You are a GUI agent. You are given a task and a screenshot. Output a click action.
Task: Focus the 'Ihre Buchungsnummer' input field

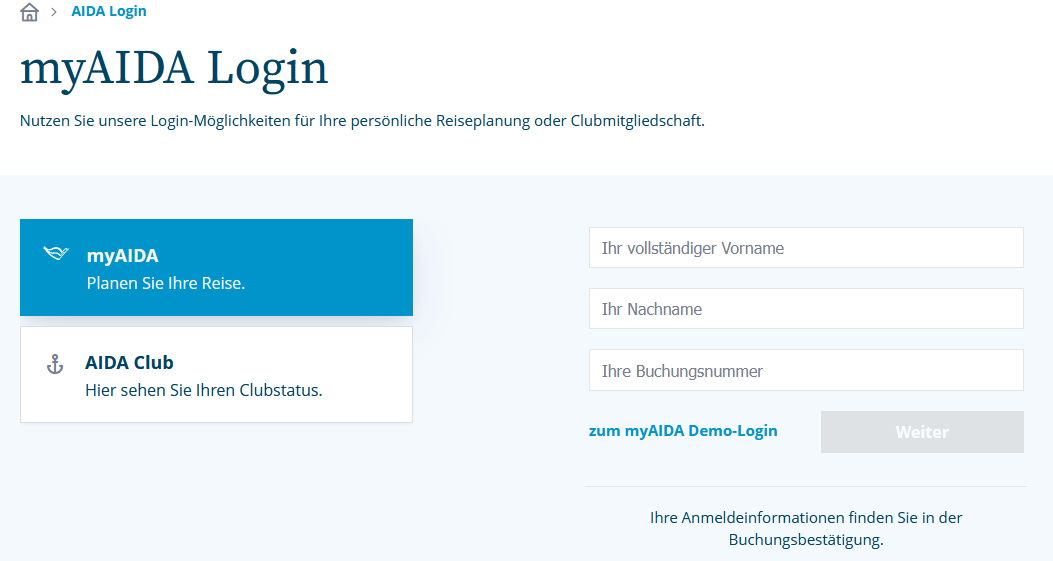coord(806,370)
